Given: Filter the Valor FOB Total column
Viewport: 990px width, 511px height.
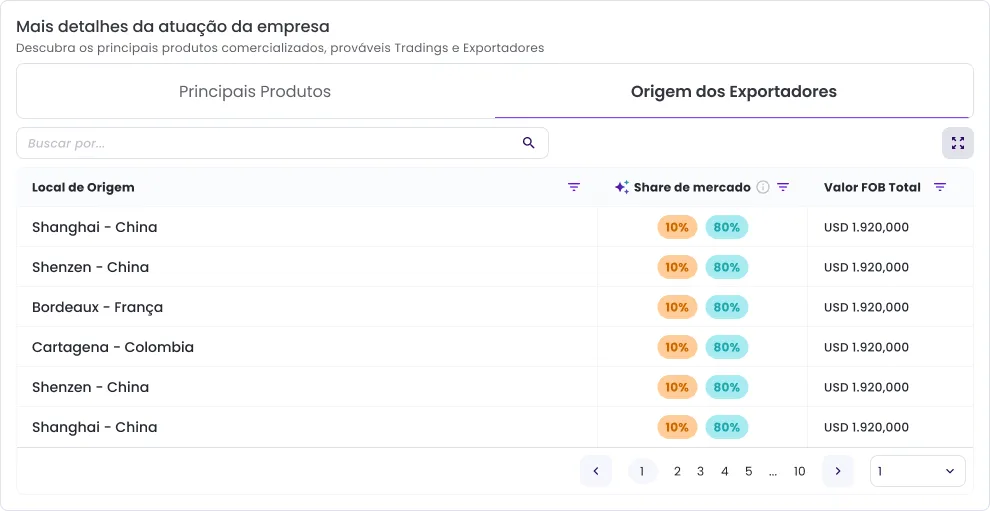Looking at the screenshot, I should (x=940, y=187).
